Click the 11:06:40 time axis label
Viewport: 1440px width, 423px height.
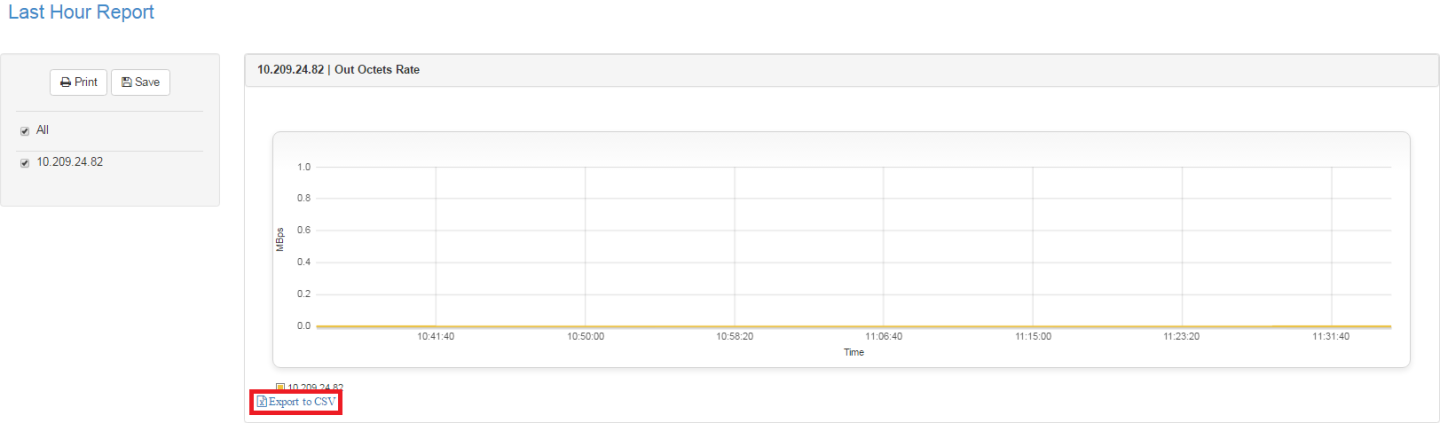[x=883, y=337]
